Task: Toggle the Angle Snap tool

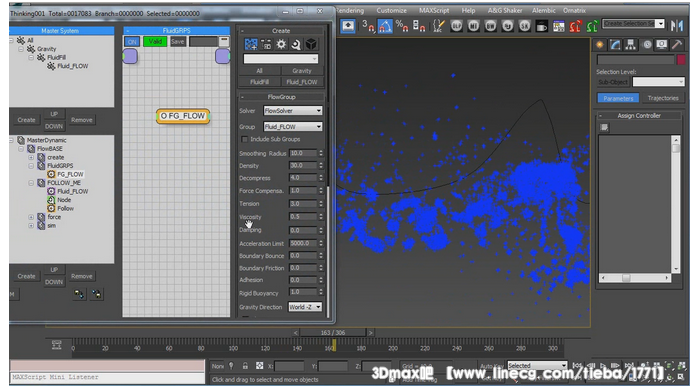Action: [x=385, y=26]
